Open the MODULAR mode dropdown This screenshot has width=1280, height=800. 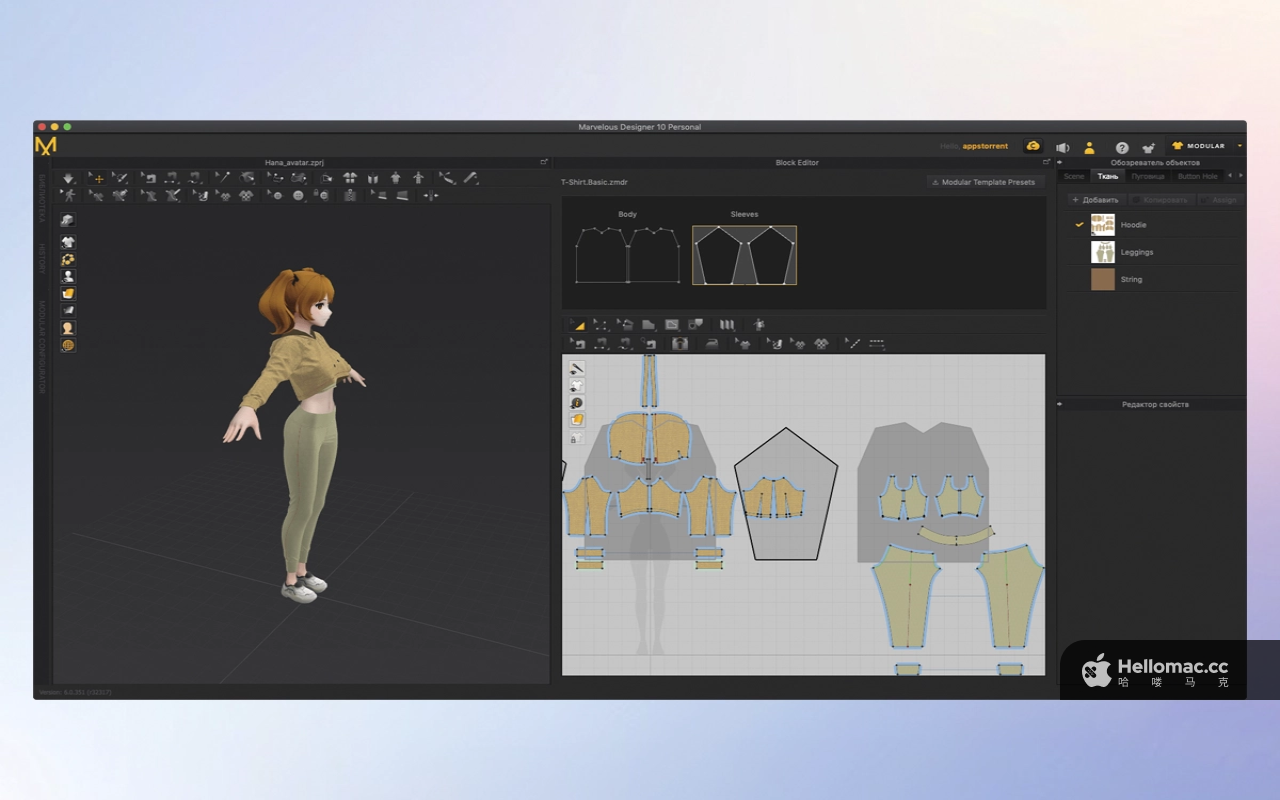coord(1198,146)
